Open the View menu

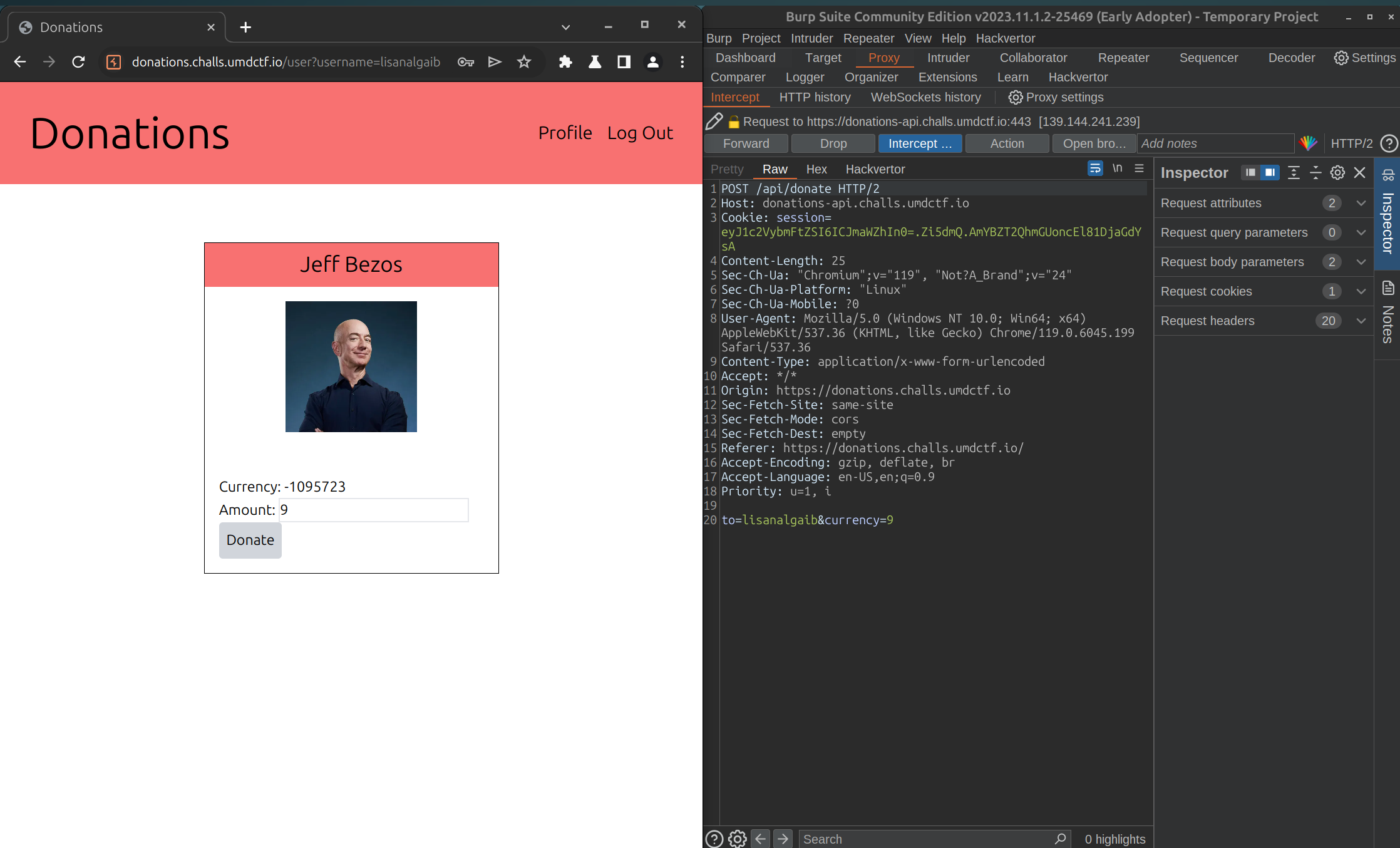point(917,38)
